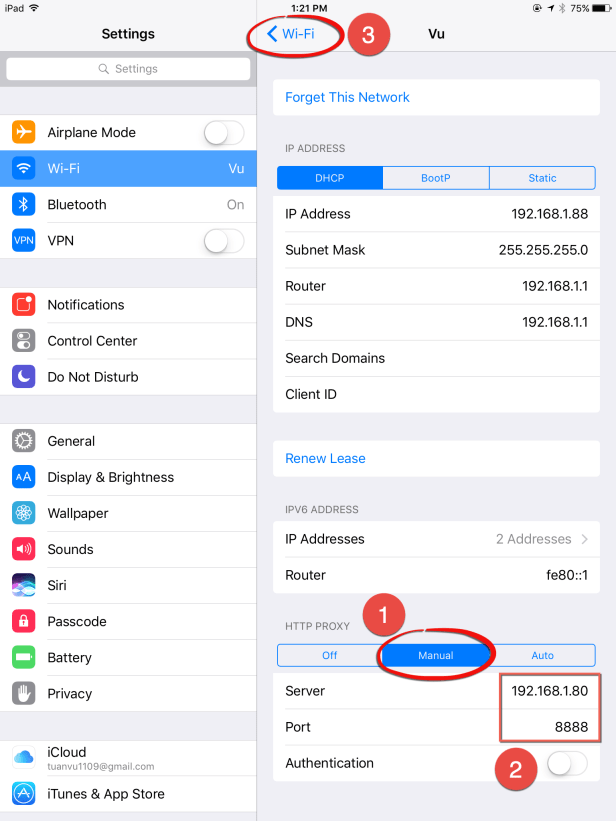The image size is (616, 821).
Task: Enable the proxy Authentication switch
Action: tap(567, 763)
